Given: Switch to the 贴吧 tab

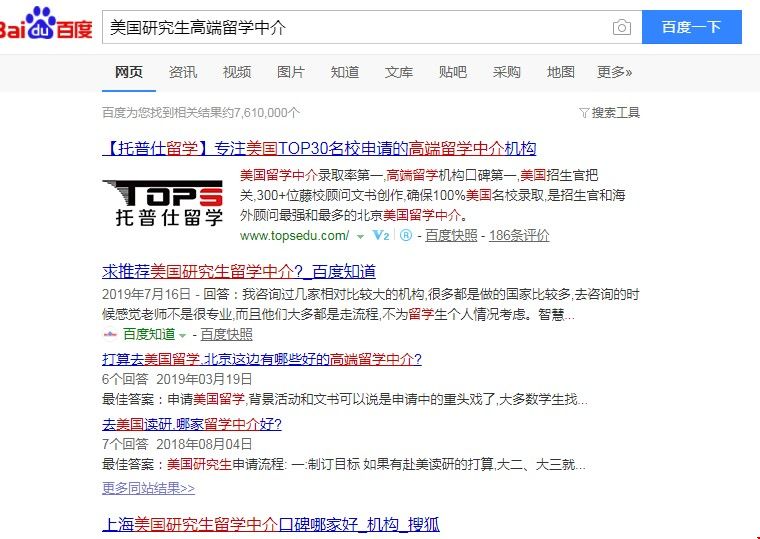Looking at the screenshot, I should tap(453, 72).
